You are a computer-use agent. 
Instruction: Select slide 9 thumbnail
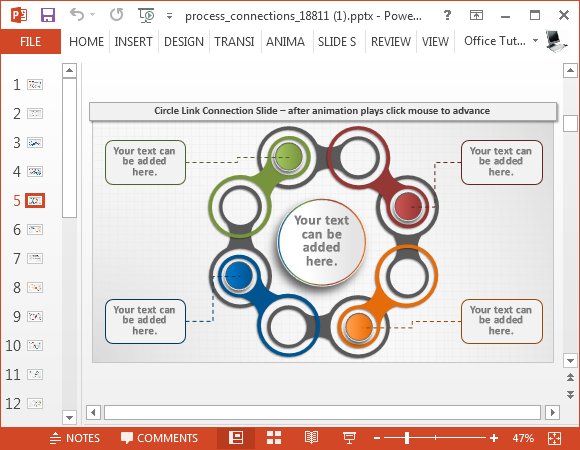35,317
